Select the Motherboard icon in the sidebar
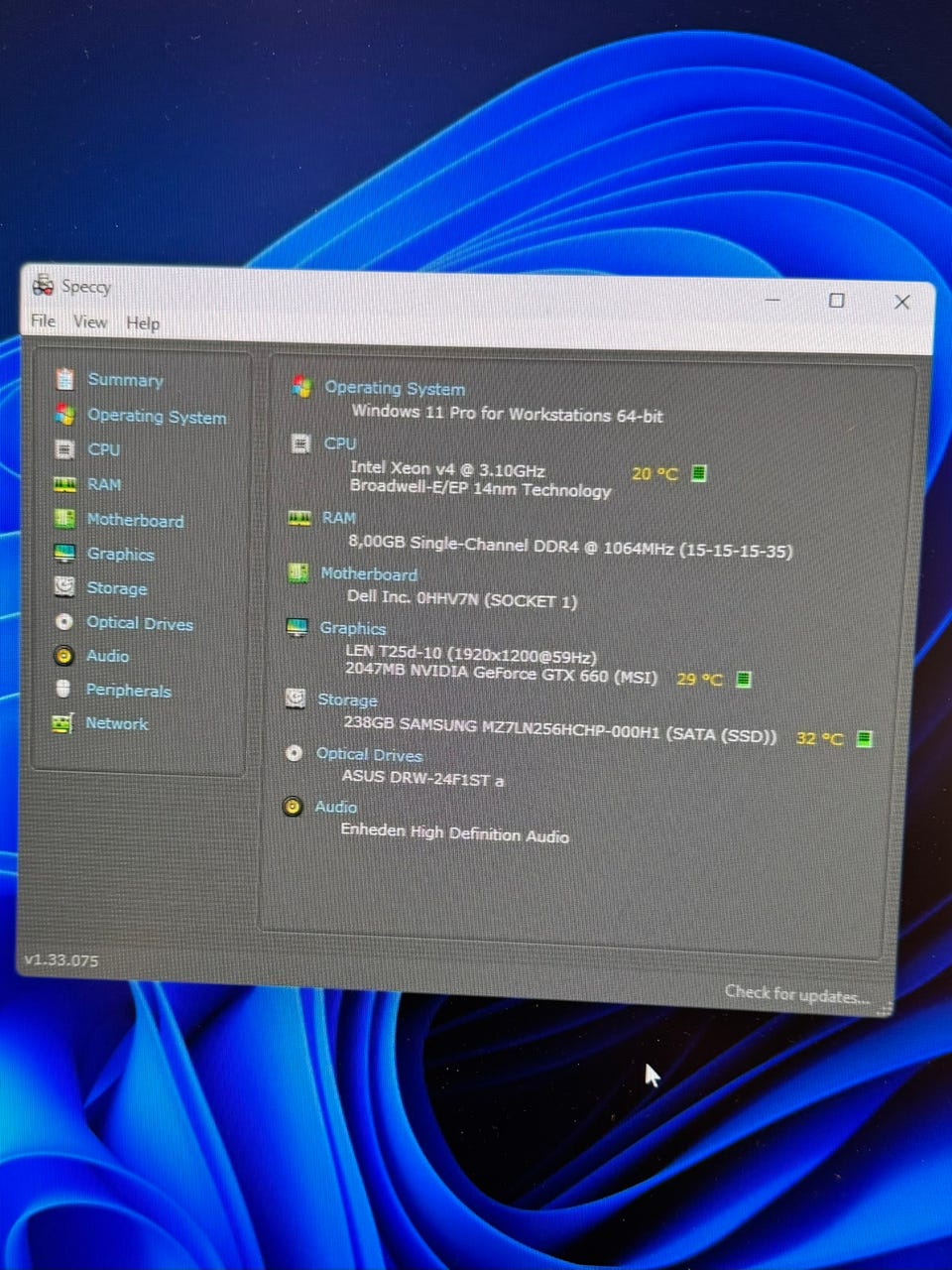The width and height of the screenshot is (952, 1270). 64,519
